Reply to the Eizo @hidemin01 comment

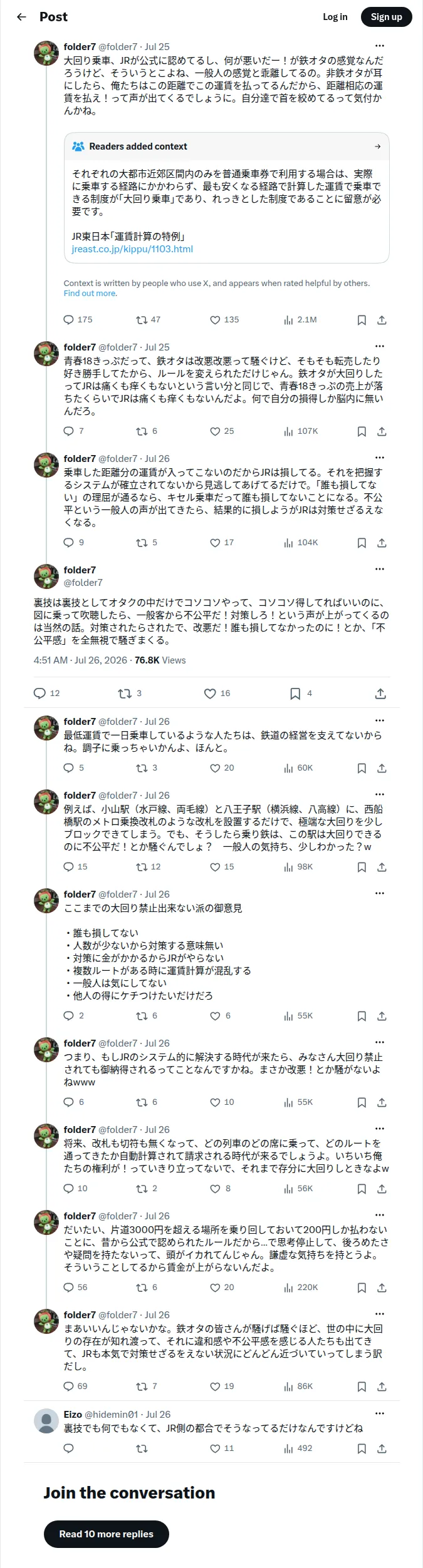(x=69, y=1448)
